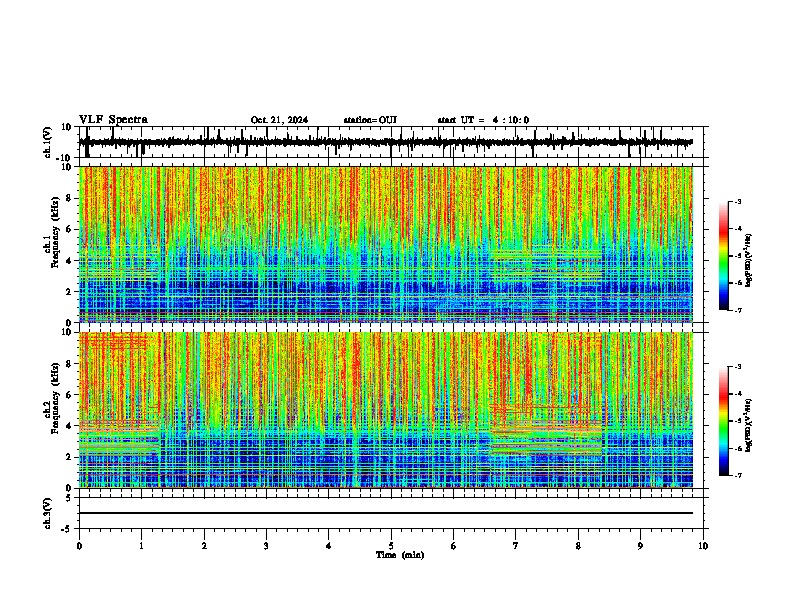Viewport: 792px width, 612px height.
Task: Select the date text "Oct. 21, 2024"
Action: (279, 120)
